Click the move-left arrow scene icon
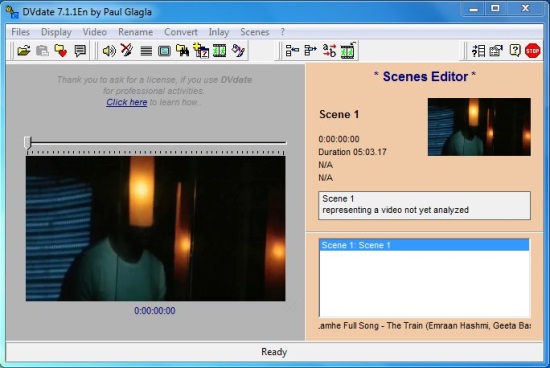 tap(292, 51)
